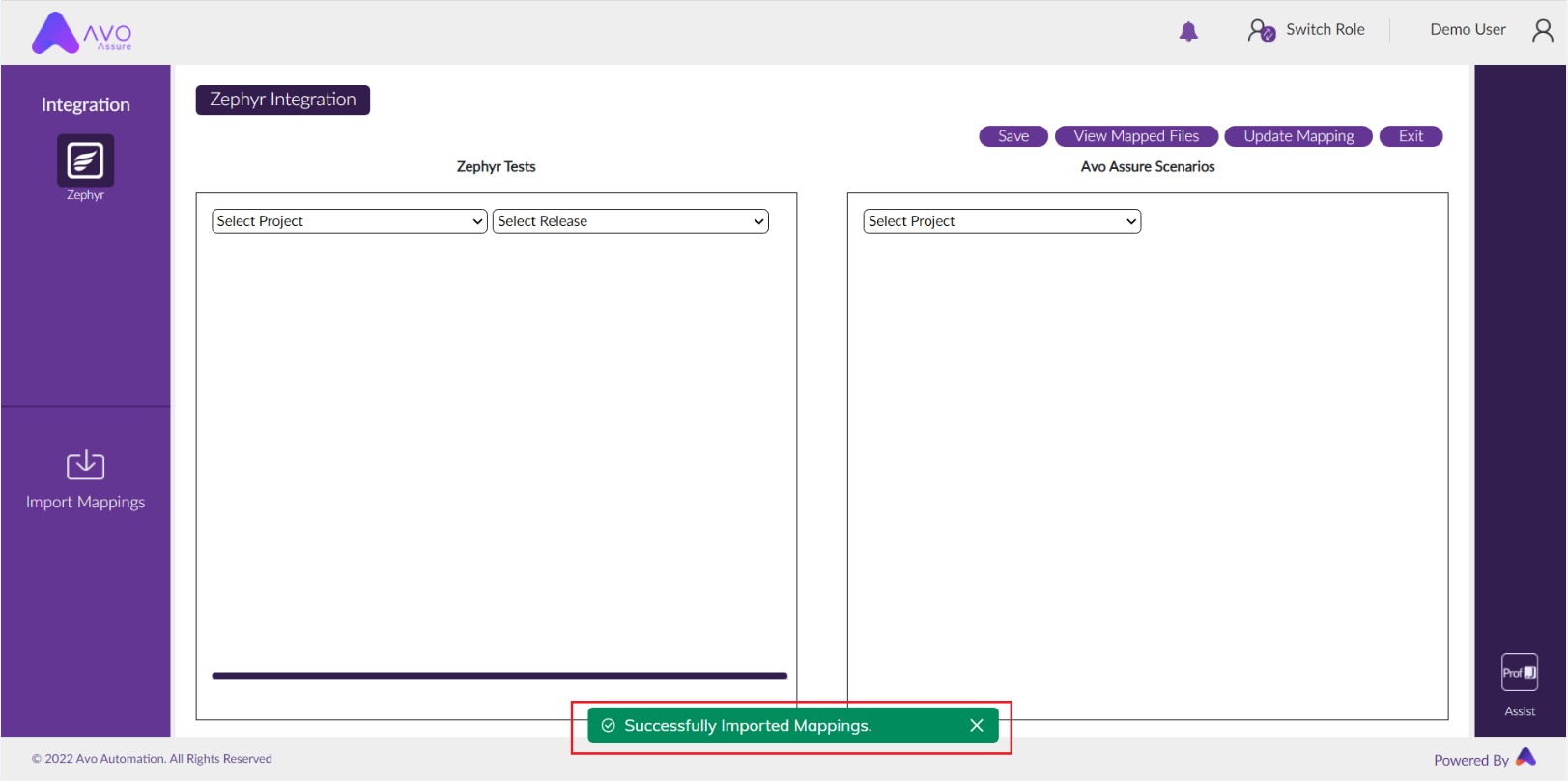The image size is (1568, 781).
Task: Click the Update Mapping button
Action: 1298,136
